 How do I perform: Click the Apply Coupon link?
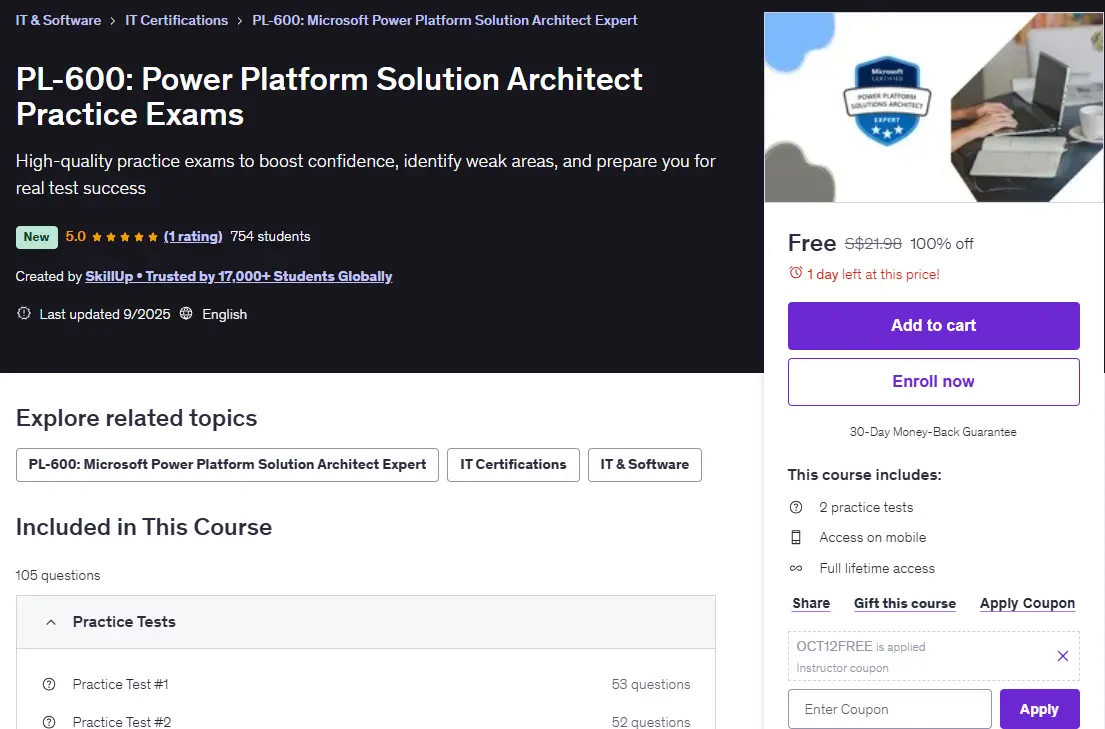point(1027,604)
